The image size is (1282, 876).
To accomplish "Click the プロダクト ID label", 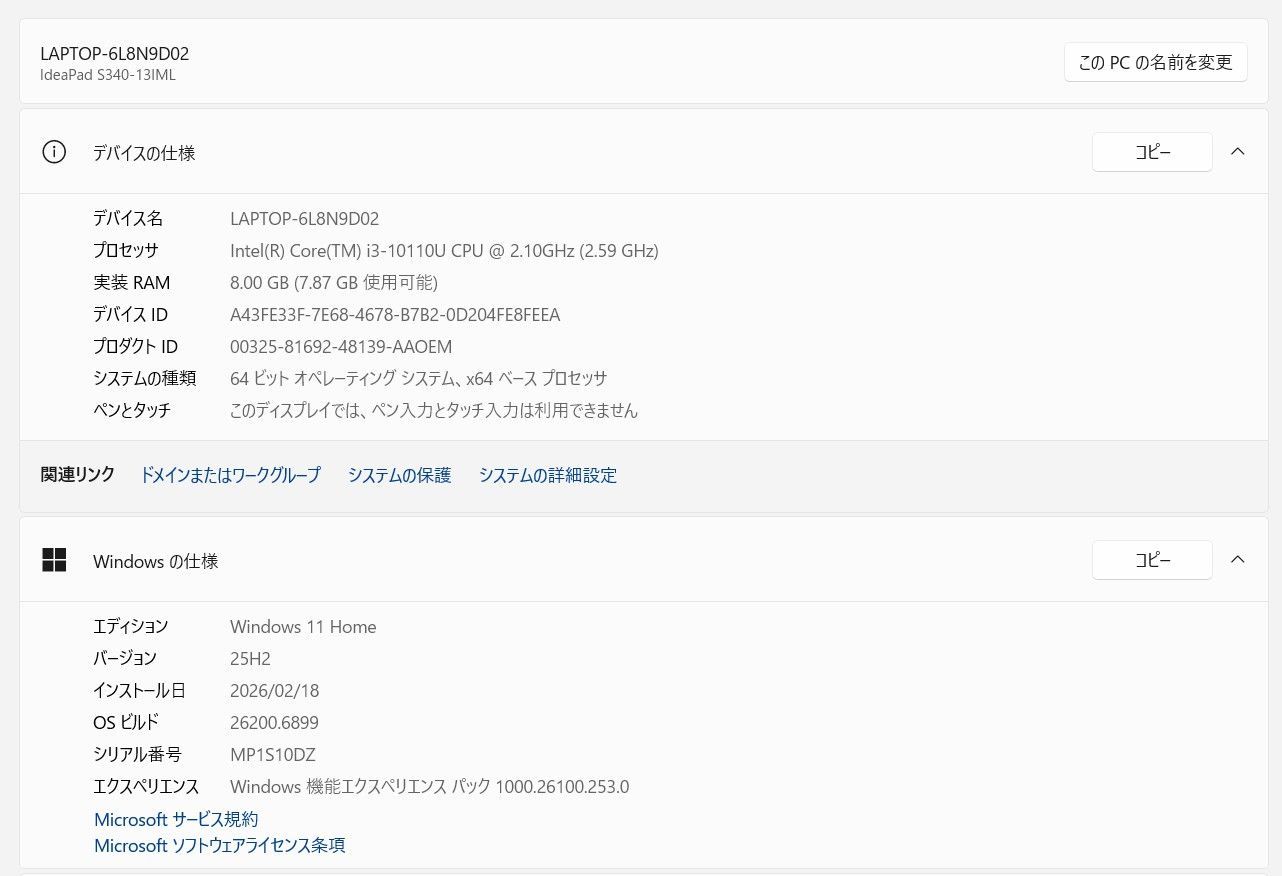I will click(136, 346).
